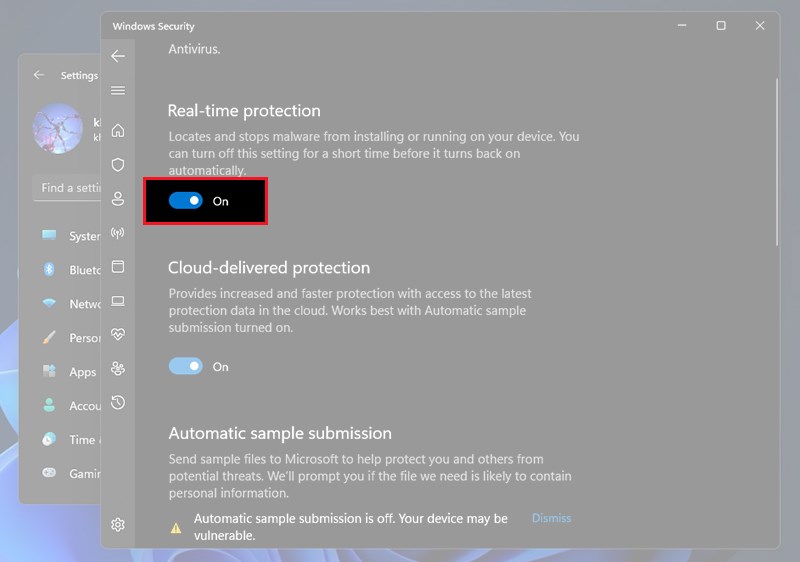This screenshot has height=562, width=800.
Task: Go to the Home icon in sidebar
Action: [x=118, y=131]
